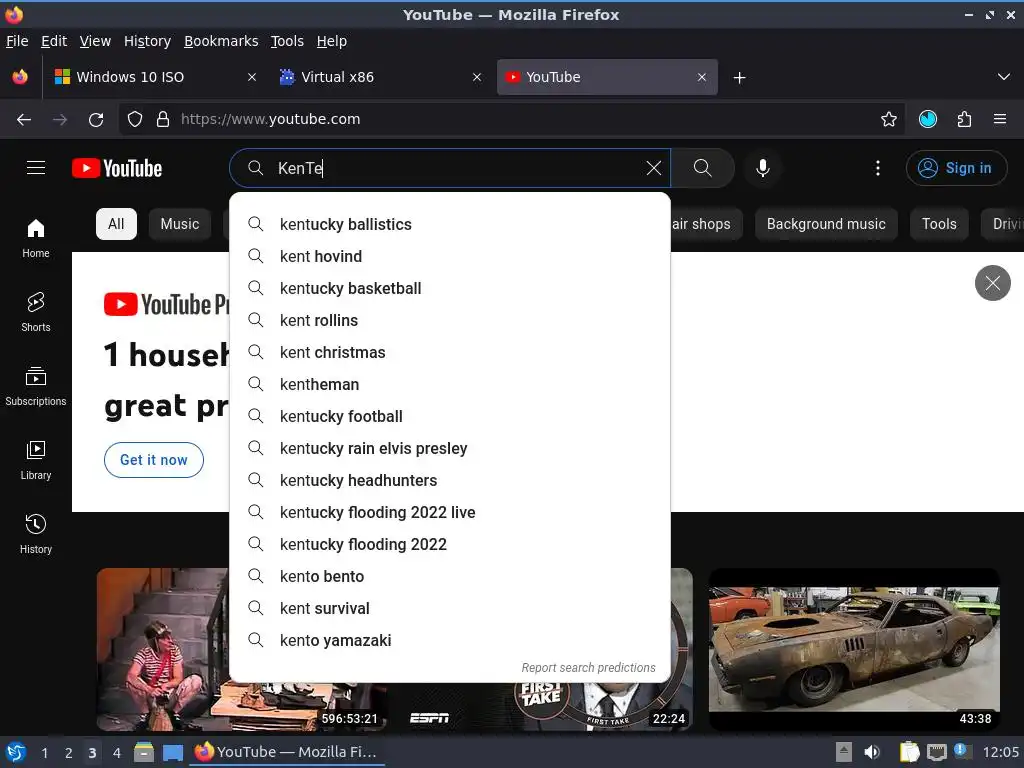
Task: Click the YouTube logo
Action: (x=117, y=168)
